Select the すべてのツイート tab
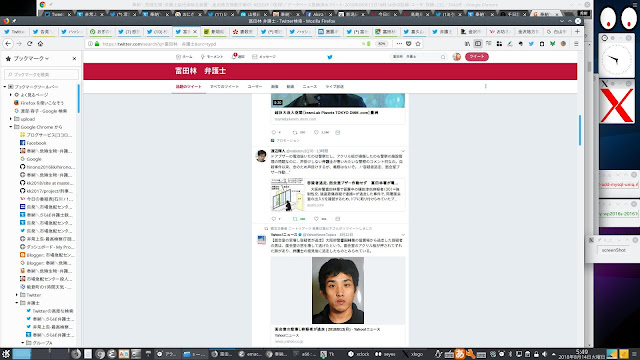This screenshot has width=640, height=360. point(224,87)
